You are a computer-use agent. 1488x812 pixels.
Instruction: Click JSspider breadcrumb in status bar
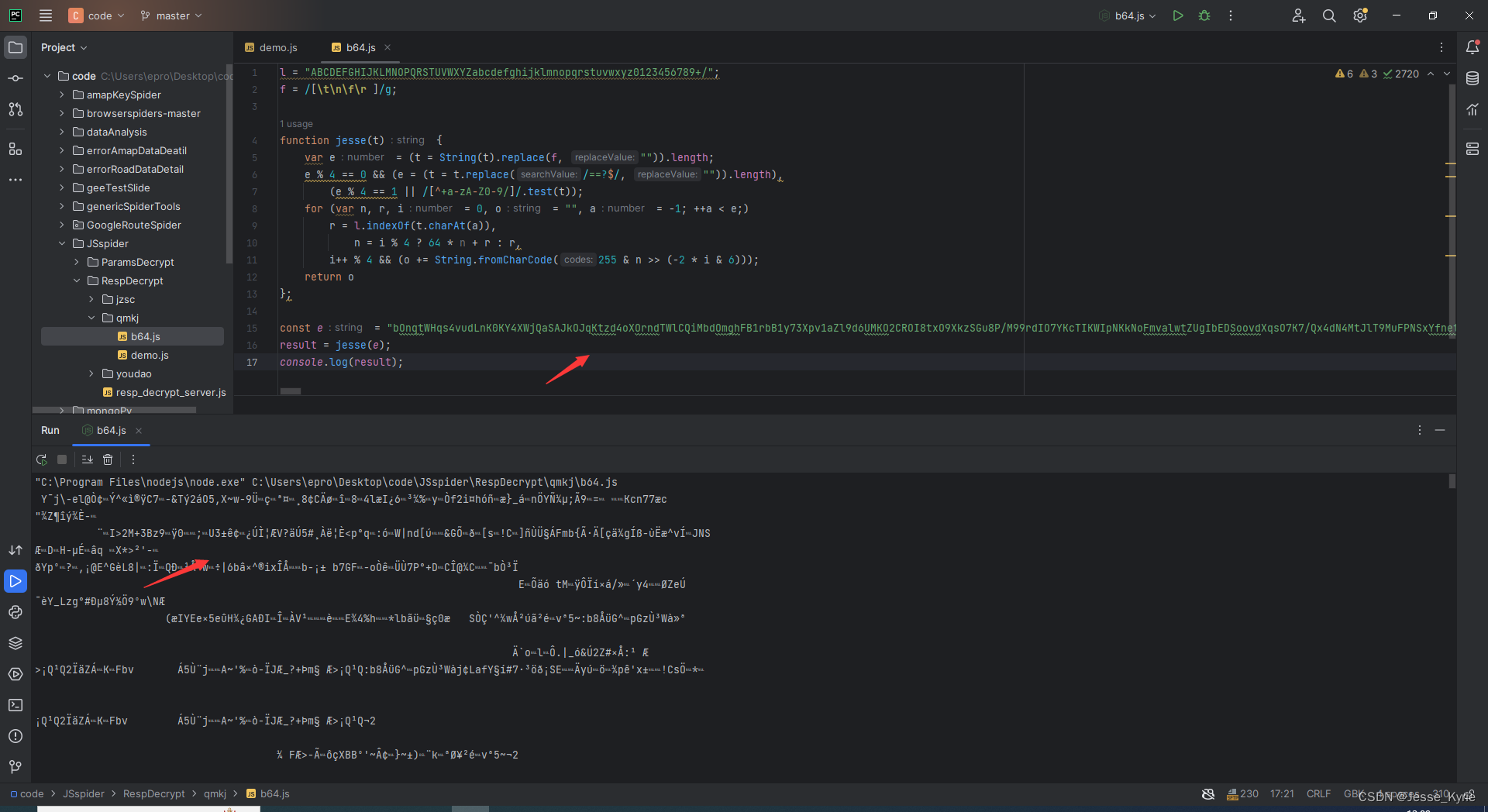(84, 793)
